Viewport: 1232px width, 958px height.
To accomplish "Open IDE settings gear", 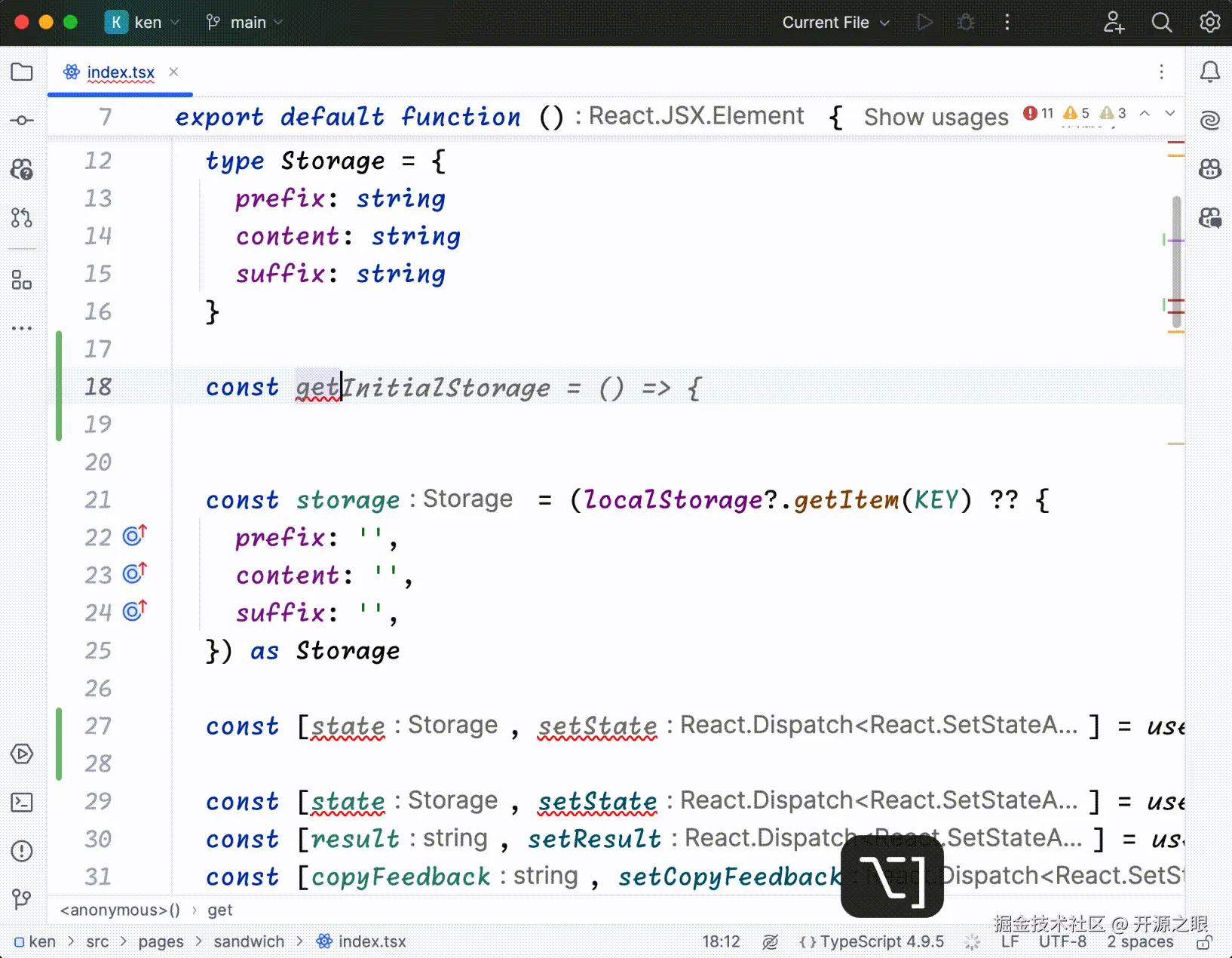I will pos(1210,23).
